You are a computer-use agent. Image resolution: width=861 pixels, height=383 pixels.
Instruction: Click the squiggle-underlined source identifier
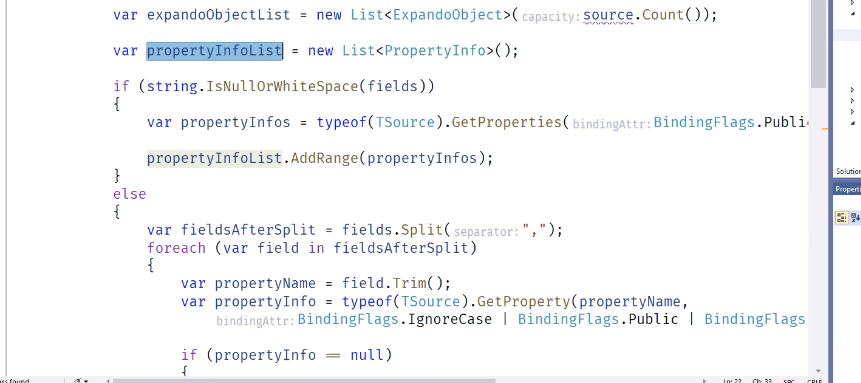[x=608, y=15]
